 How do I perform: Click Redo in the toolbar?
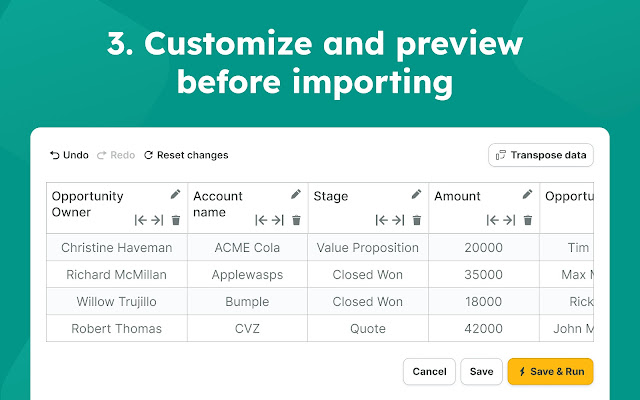click(x=116, y=155)
